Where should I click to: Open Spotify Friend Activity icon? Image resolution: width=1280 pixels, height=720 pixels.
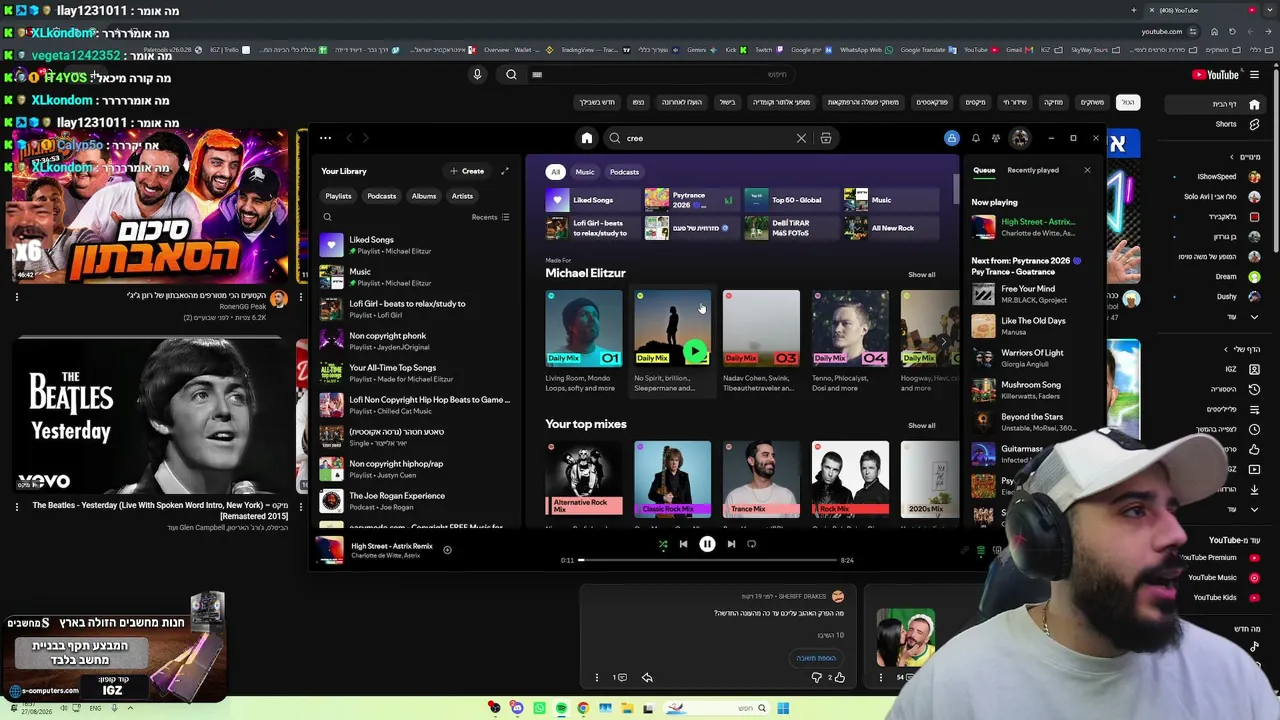(996, 138)
